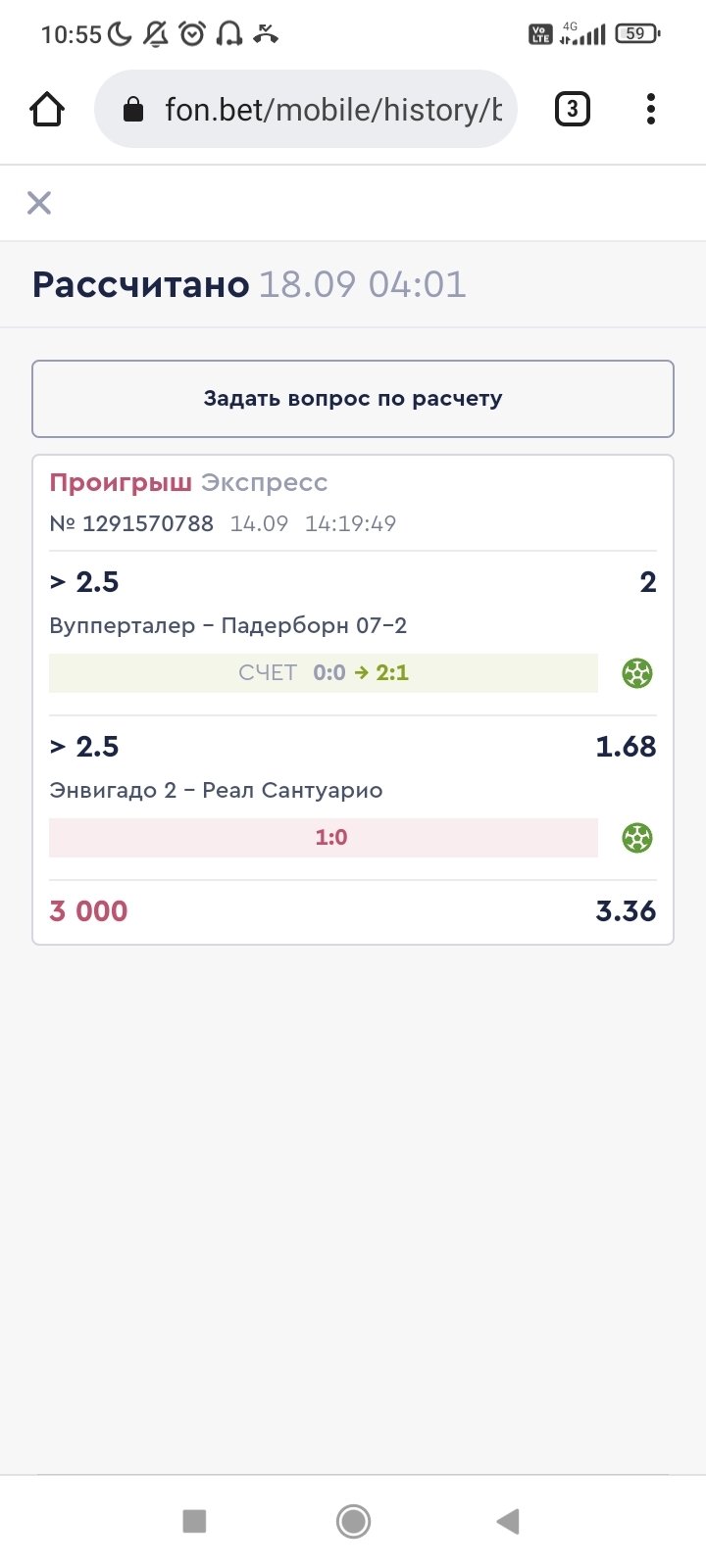
Task: Open the browser tab switcher showing 3
Action: coord(573,109)
